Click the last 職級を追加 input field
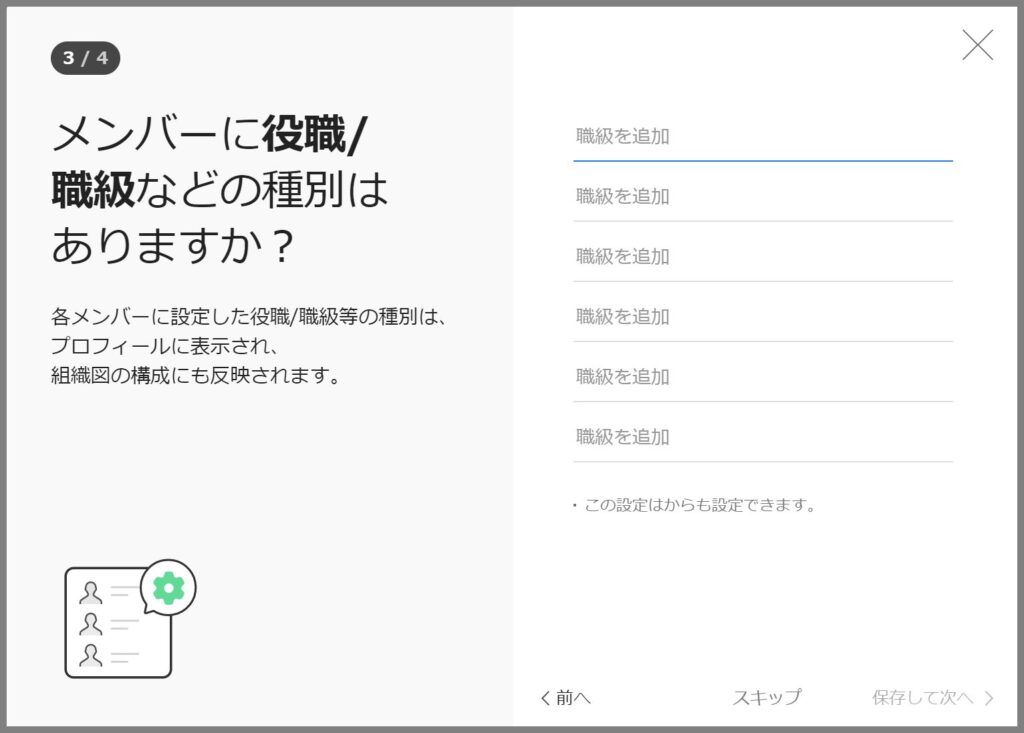The height and width of the screenshot is (733, 1024). coord(763,437)
